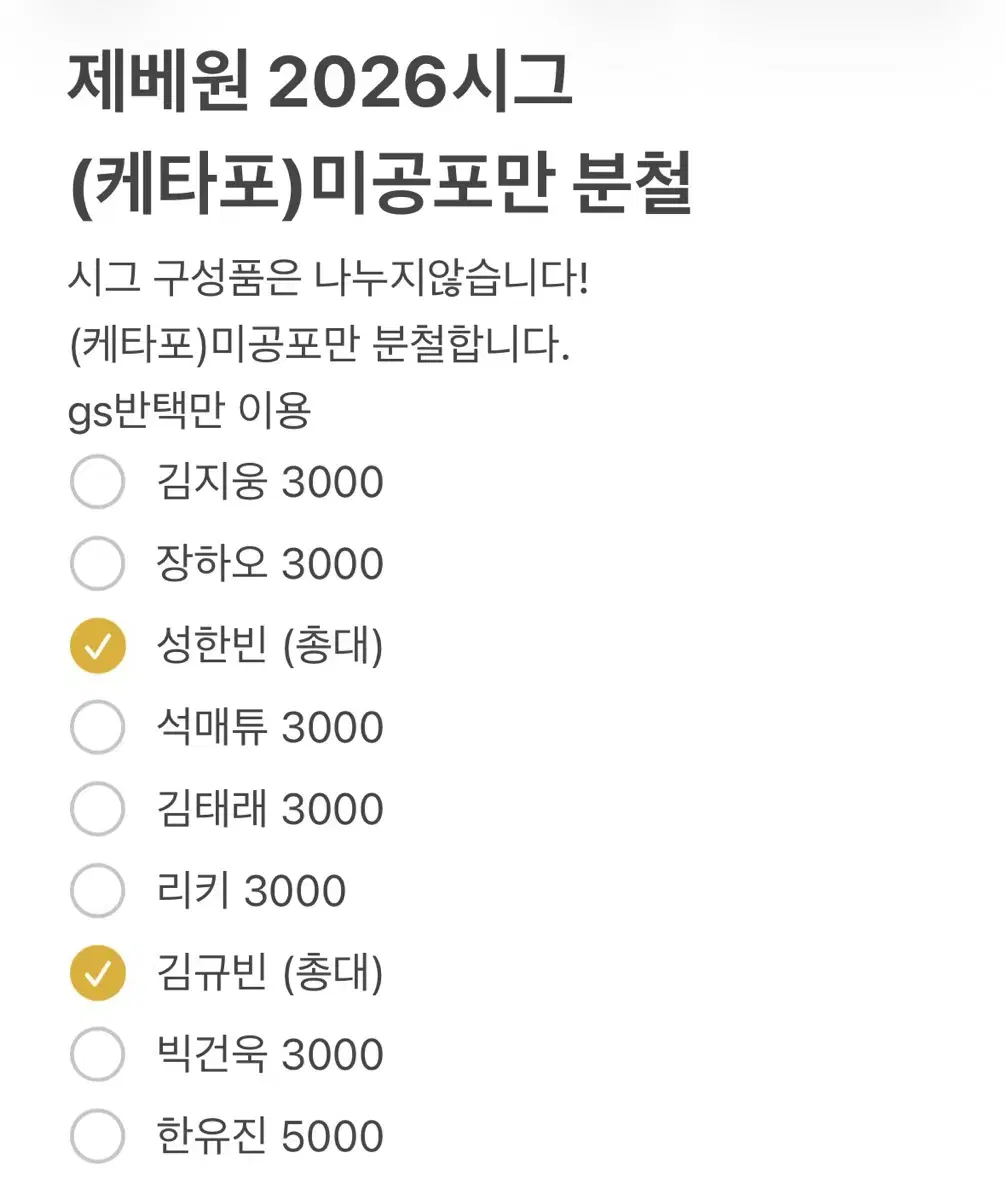Image resolution: width=1005 pixels, height=1200 pixels.
Task: Click the gs반택만 이용 description line
Action: [x=190, y=411]
